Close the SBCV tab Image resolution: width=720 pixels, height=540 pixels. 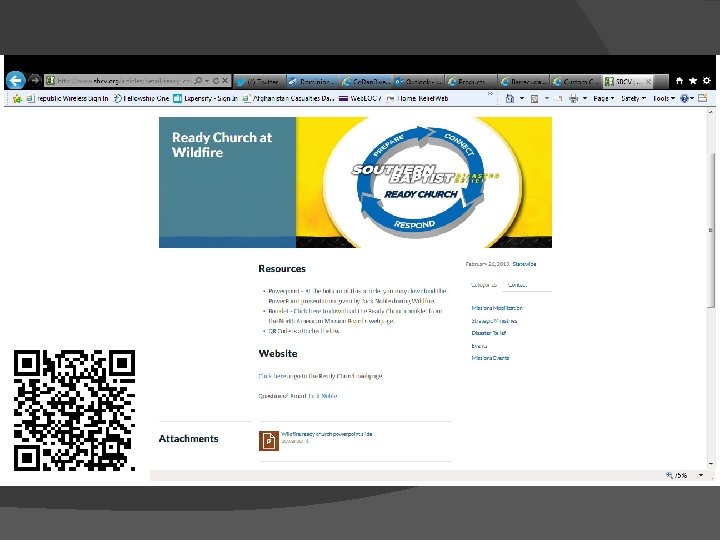click(x=648, y=81)
